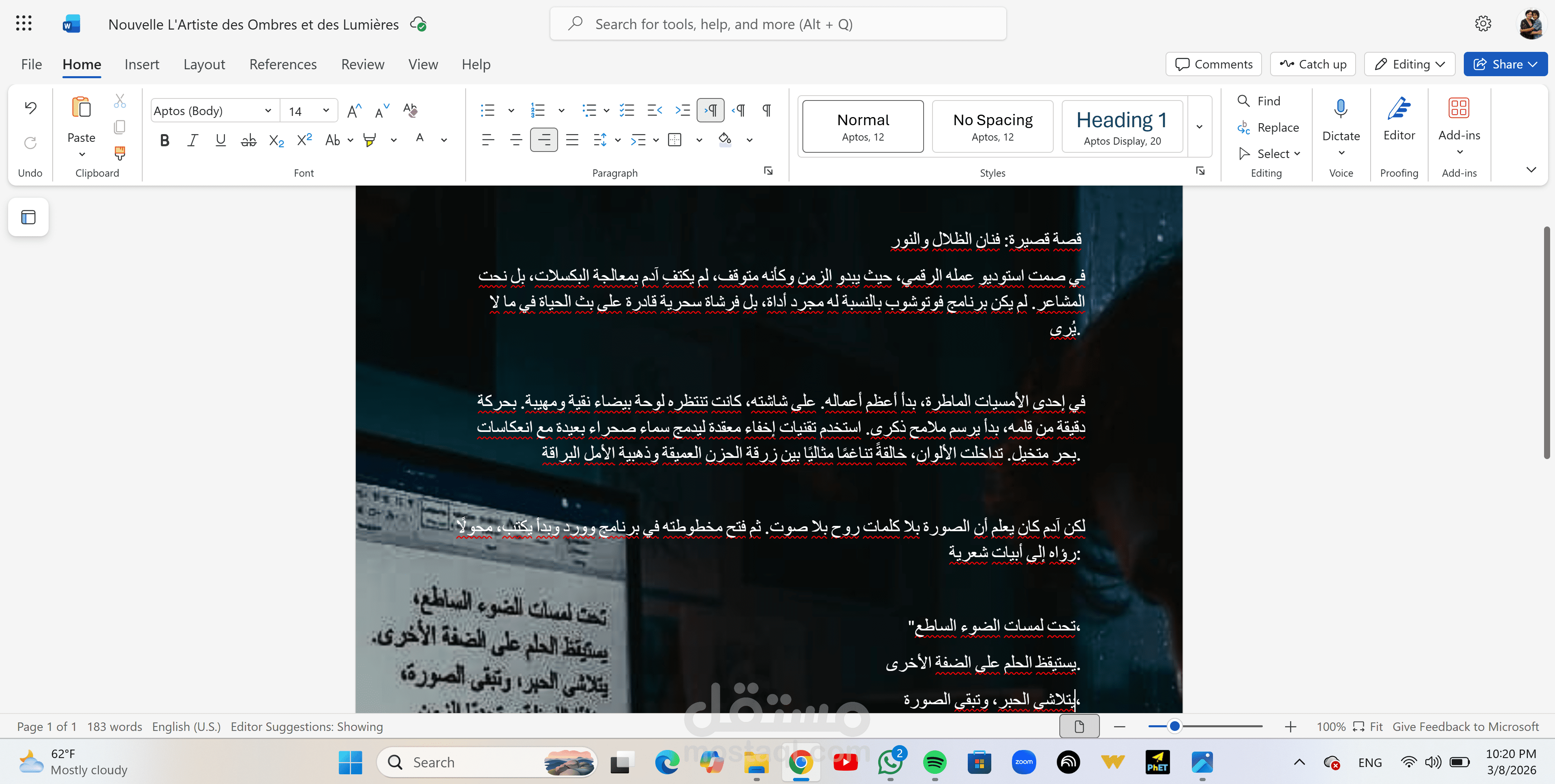The image size is (1555, 784).
Task: Open the settings gear icon
Action: [1482, 23]
